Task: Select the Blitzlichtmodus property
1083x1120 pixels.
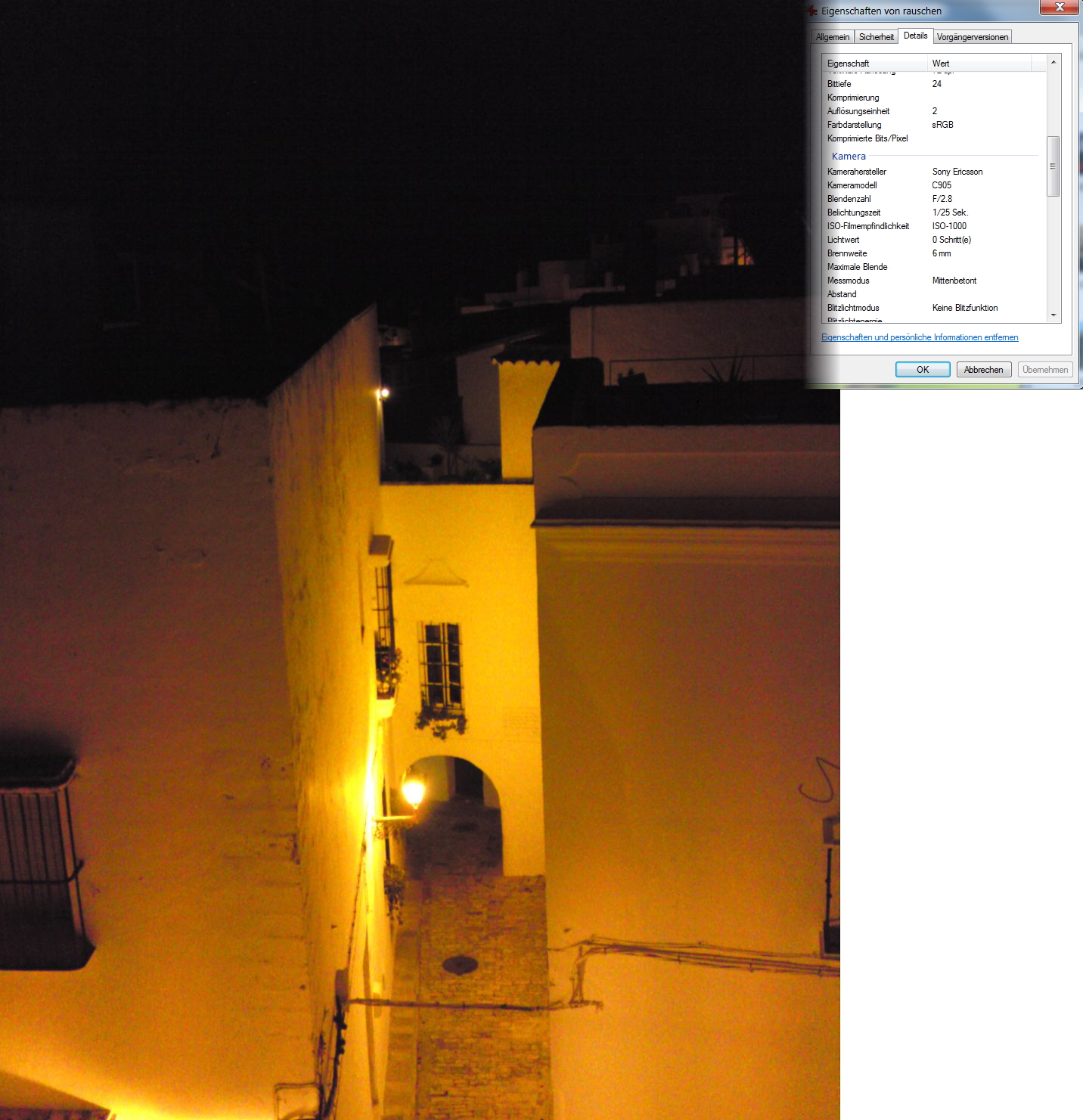Action: [853, 308]
